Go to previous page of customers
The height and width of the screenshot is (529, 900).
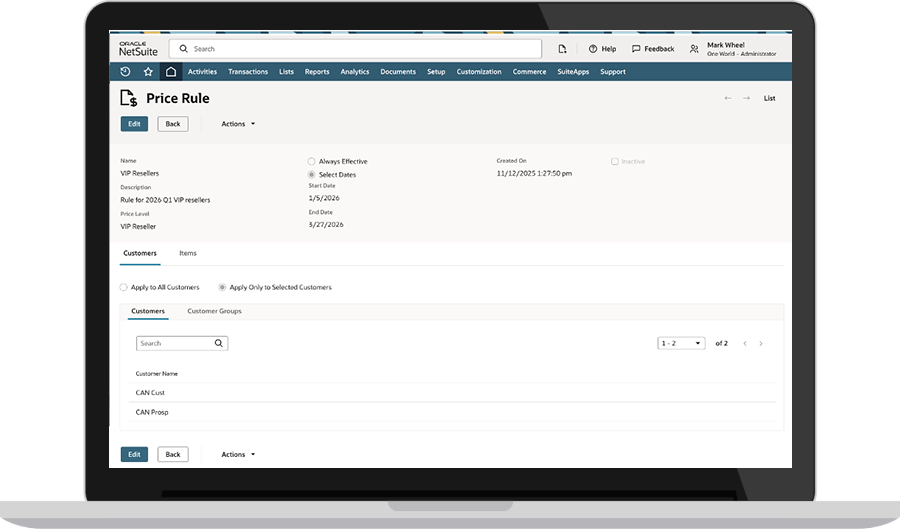click(x=745, y=343)
